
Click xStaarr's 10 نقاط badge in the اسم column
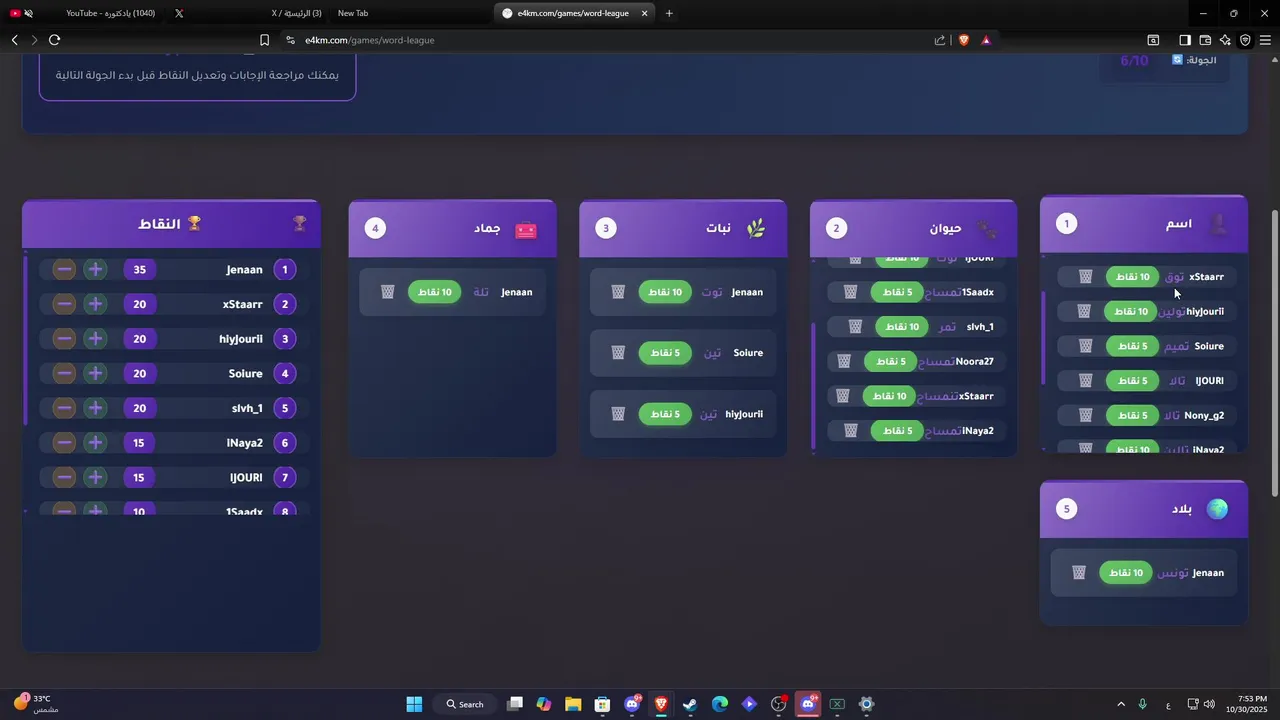tap(1132, 277)
